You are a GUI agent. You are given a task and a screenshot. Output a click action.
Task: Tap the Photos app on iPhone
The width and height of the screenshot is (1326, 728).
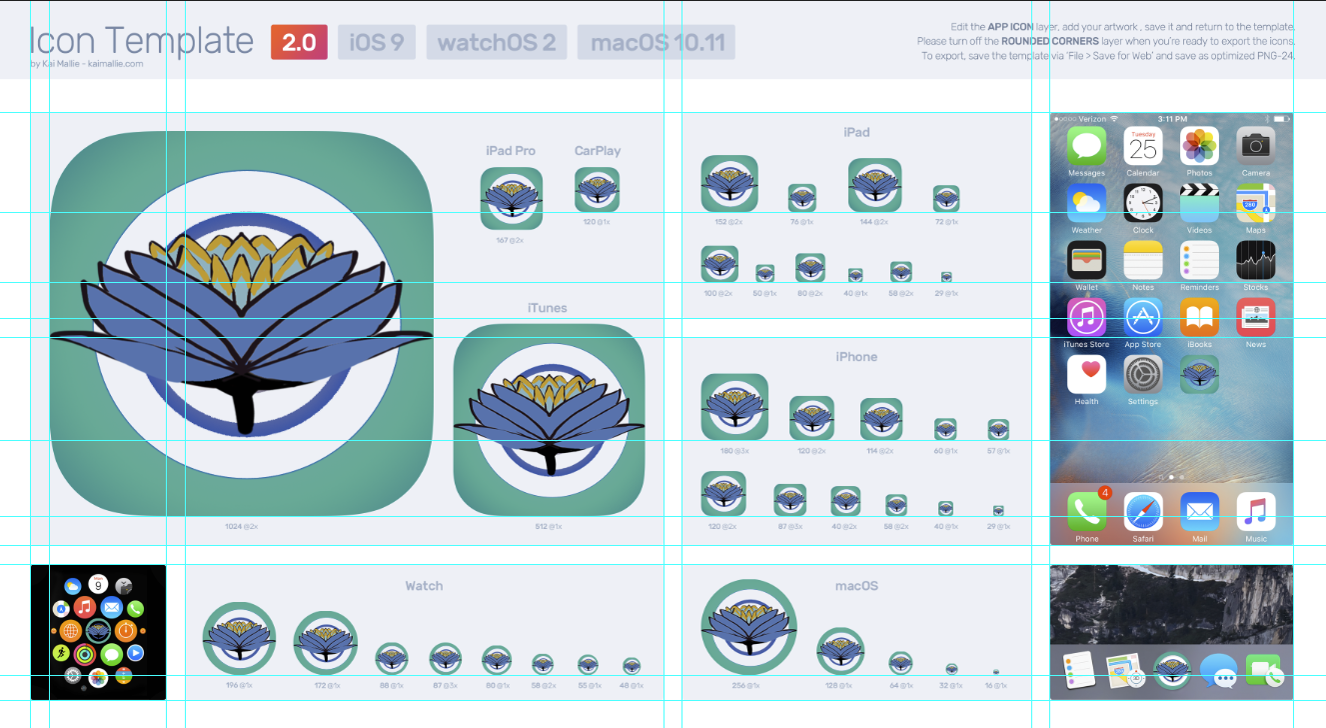1199,146
